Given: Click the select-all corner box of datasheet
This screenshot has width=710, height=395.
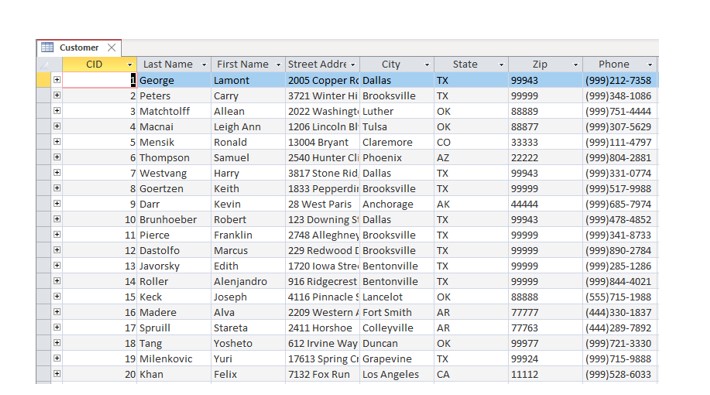Looking at the screenshot, I should 49,64.
